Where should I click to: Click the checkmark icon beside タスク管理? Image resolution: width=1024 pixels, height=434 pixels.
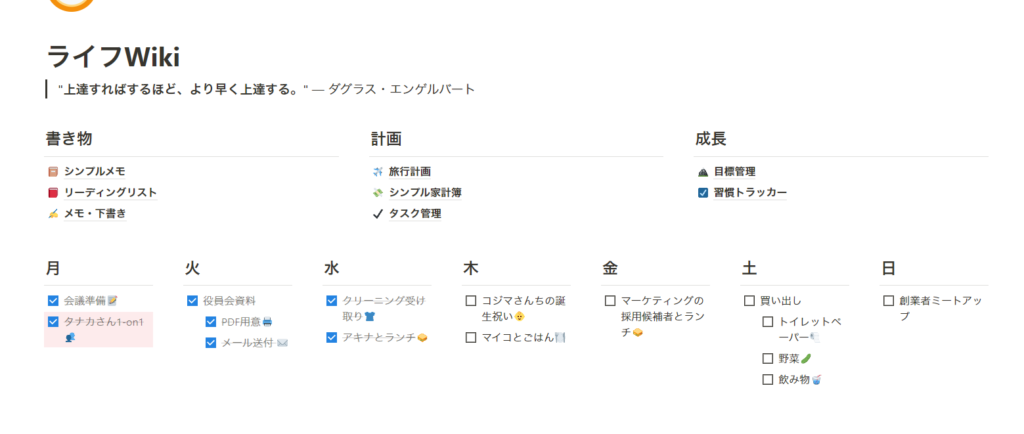coord(377,213)
